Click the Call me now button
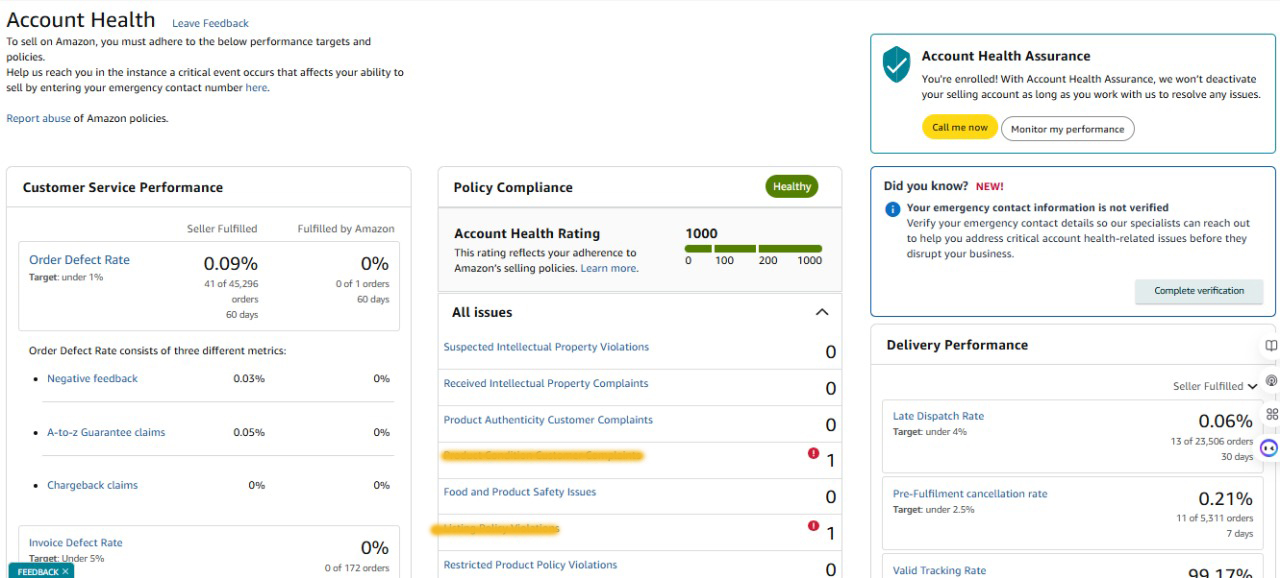Image resolution: width=1280 pixels, height=578 pixels. tap(959, 128)
